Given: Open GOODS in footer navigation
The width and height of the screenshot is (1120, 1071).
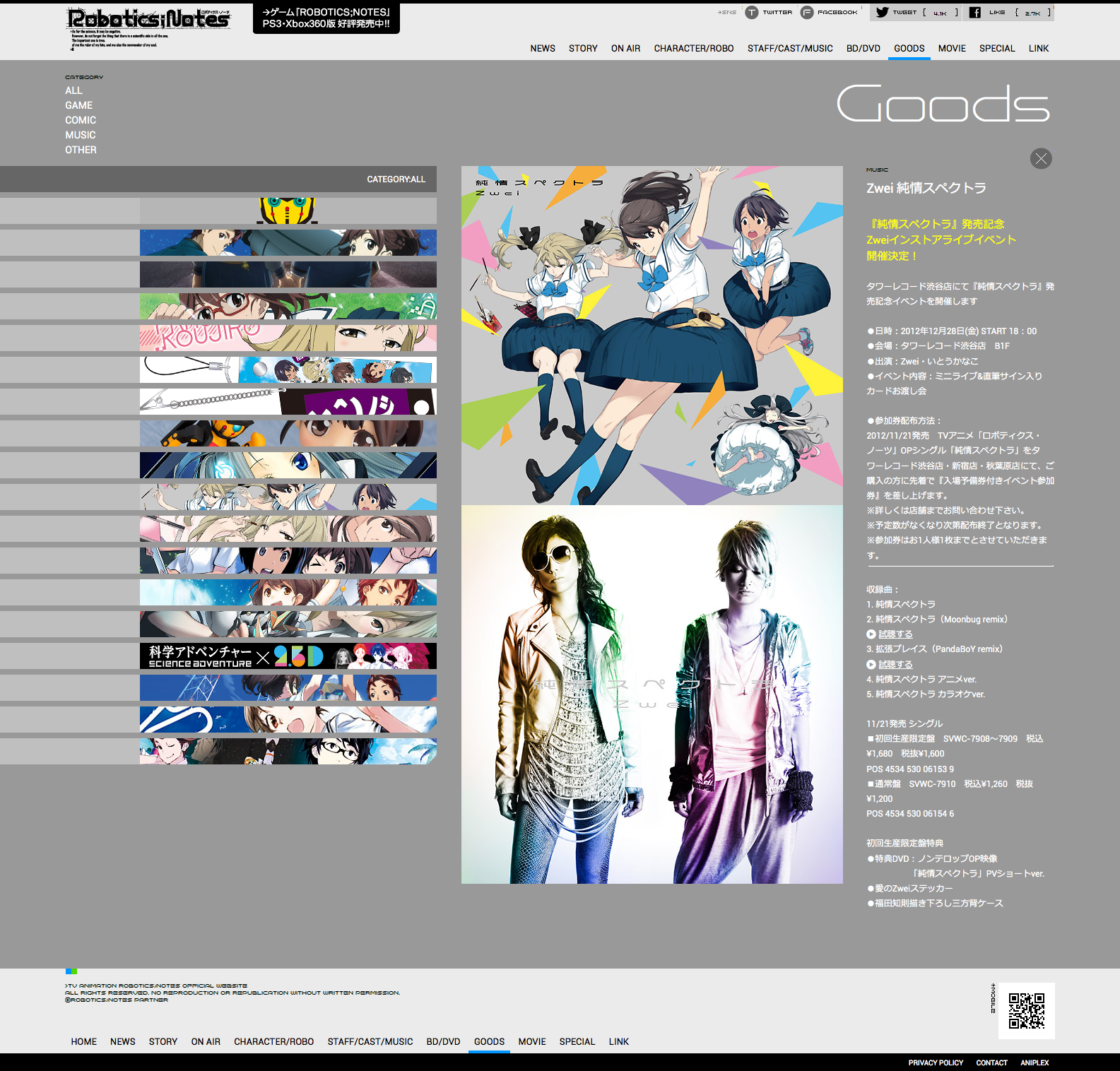Looking at the screenshot, I should click(x=489, y=1042).
